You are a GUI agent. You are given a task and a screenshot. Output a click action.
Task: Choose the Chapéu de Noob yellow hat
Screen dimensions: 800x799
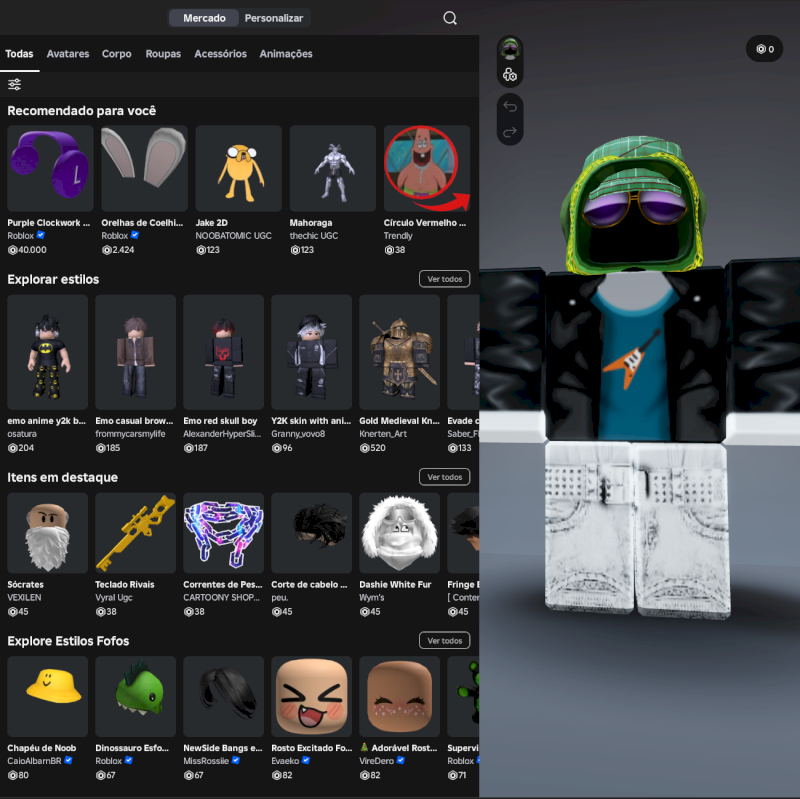(x=48, y=696)
